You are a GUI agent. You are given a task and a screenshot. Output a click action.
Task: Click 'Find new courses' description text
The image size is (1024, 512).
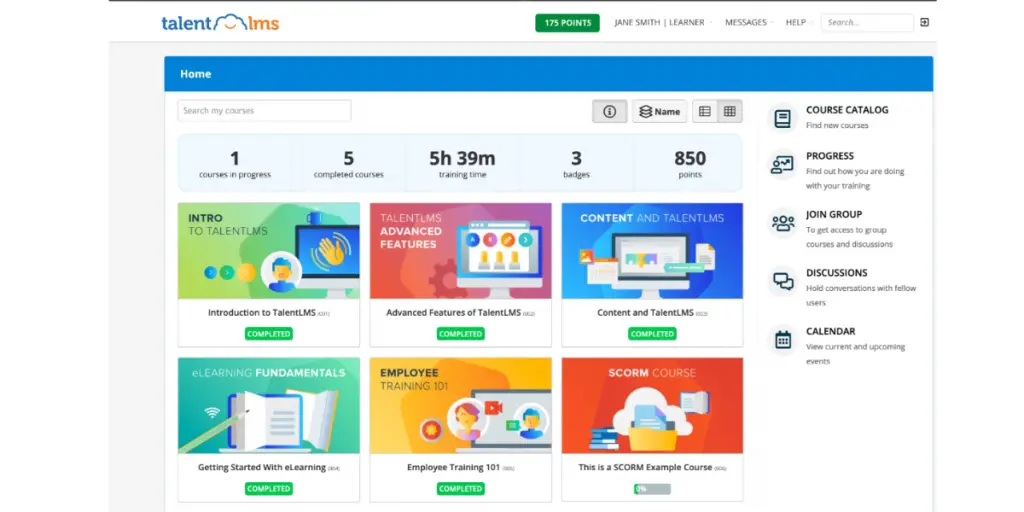tap(837, 125)
